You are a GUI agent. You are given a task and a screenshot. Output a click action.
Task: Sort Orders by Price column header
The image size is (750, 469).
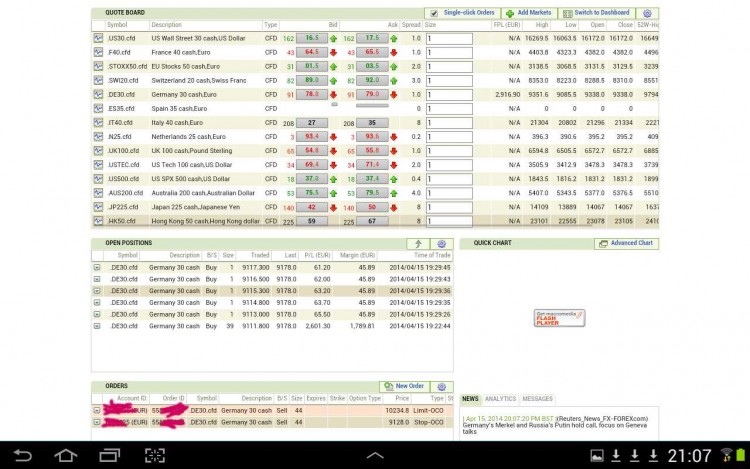(402, 398)
